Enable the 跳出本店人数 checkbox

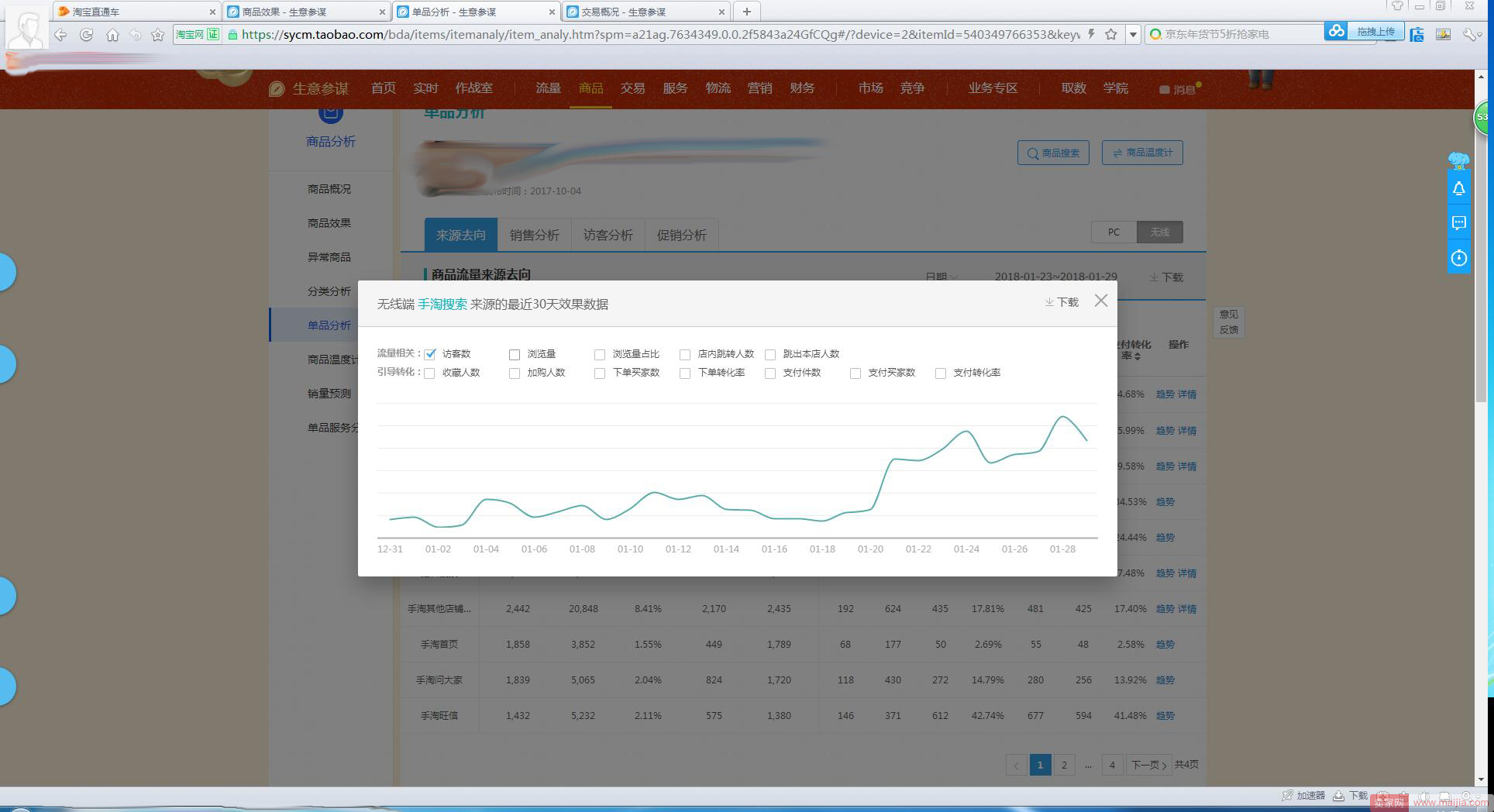coord(770,354)
